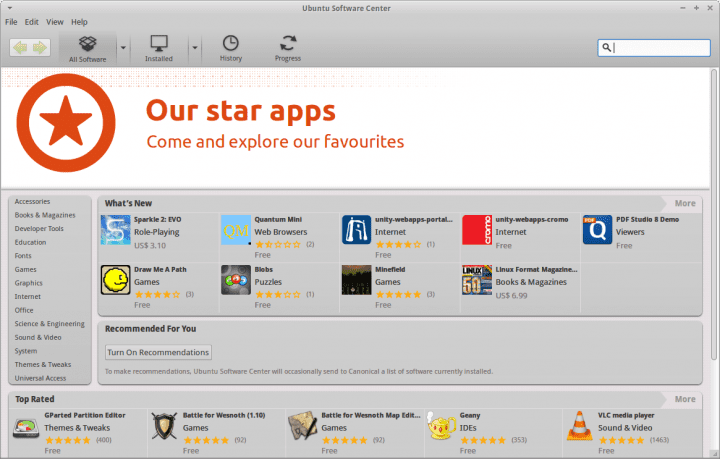Screen dimensions: 720x459
Task: Select Themes & Tweaks category in sidebar
Action: 43,364
